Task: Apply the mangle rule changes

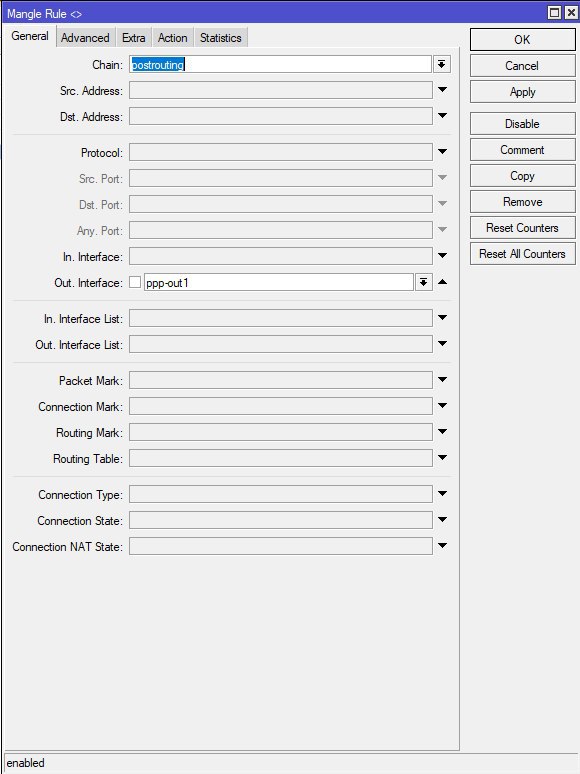Action: pyautogui.click(x=522, y=92)
